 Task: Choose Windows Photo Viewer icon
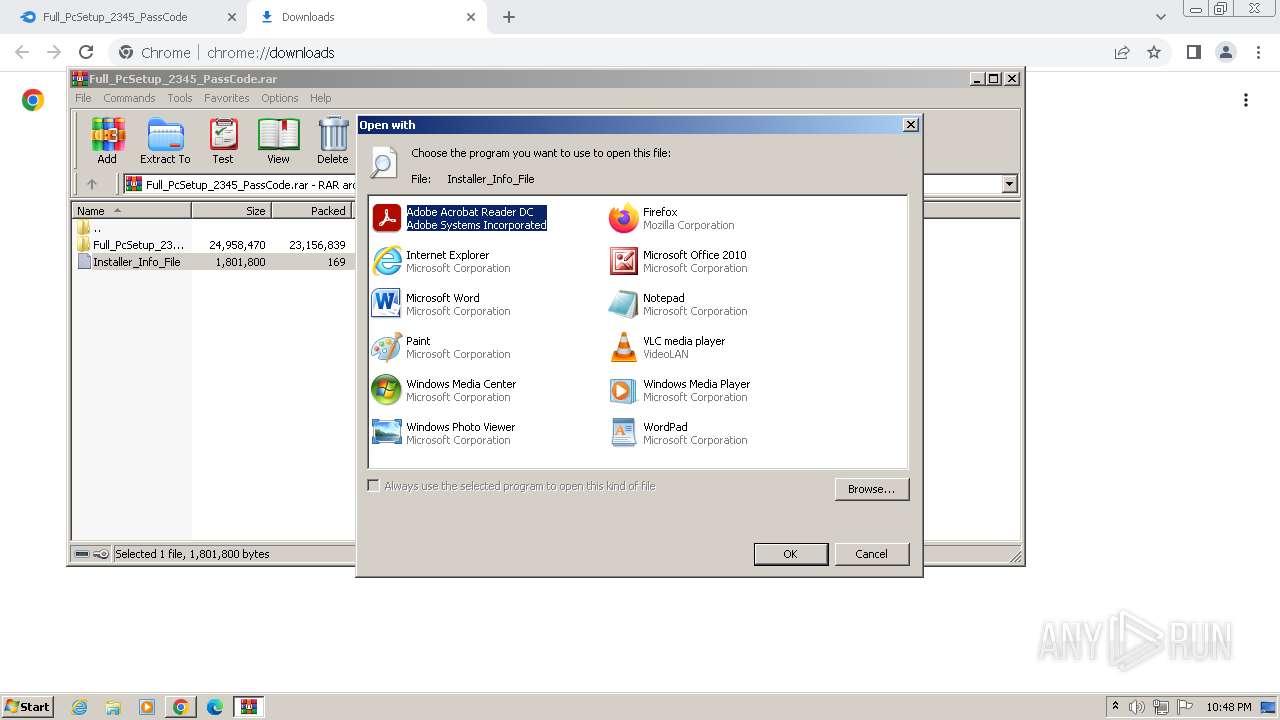(x=386, y=433)
